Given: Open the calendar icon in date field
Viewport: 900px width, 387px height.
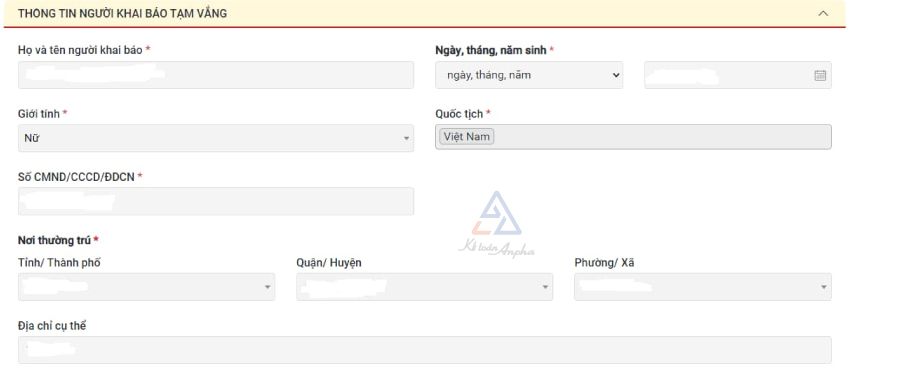Looking at the screenshot, I should [x=820, y=75].
